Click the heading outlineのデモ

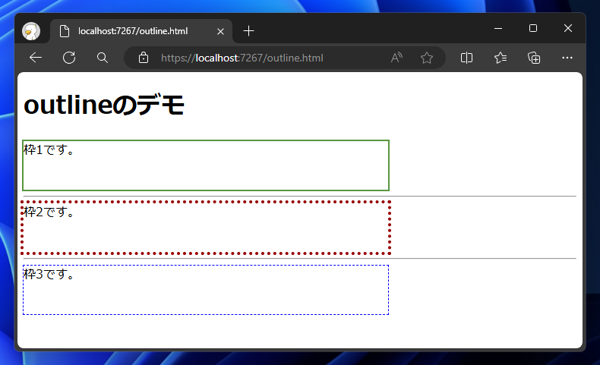click(x=104, y=105)
